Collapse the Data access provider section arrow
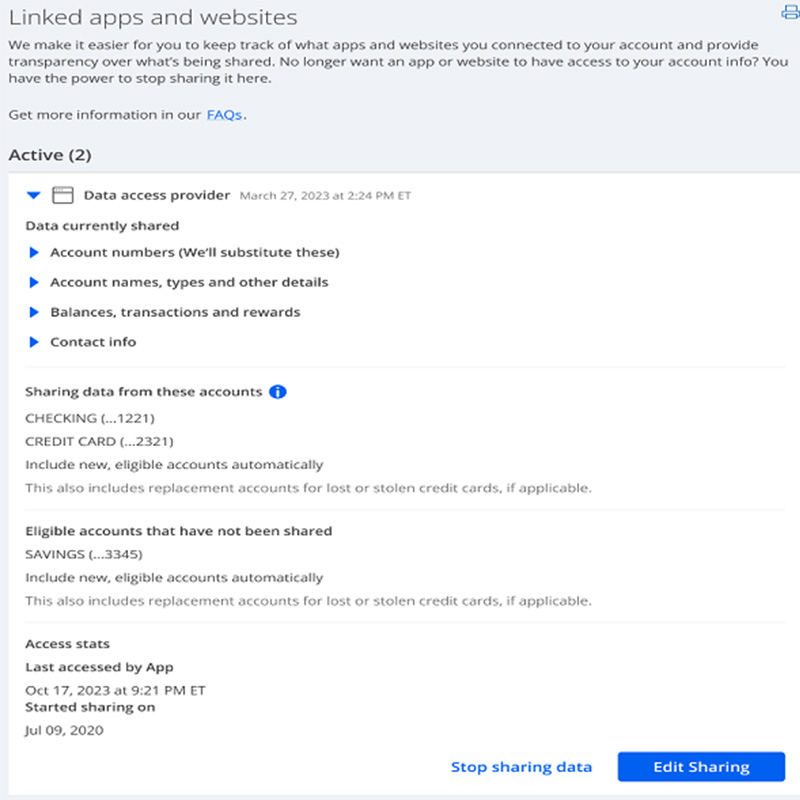 point(34,195)
